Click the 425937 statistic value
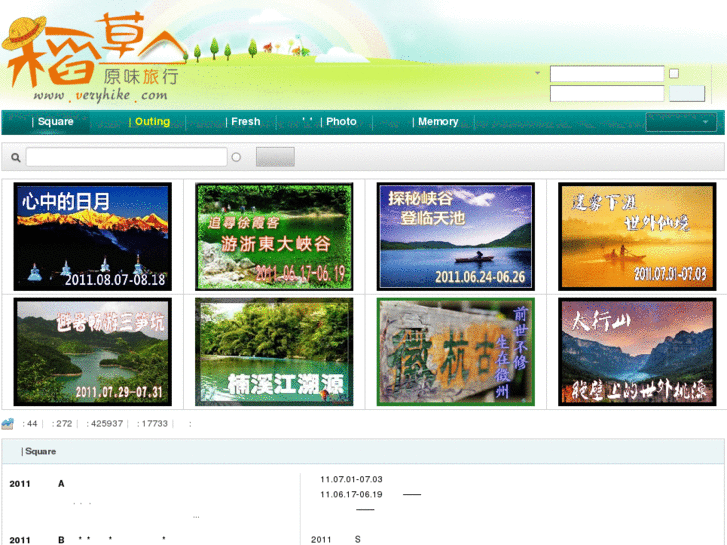 pyautogui.click(x=107, y=423)
